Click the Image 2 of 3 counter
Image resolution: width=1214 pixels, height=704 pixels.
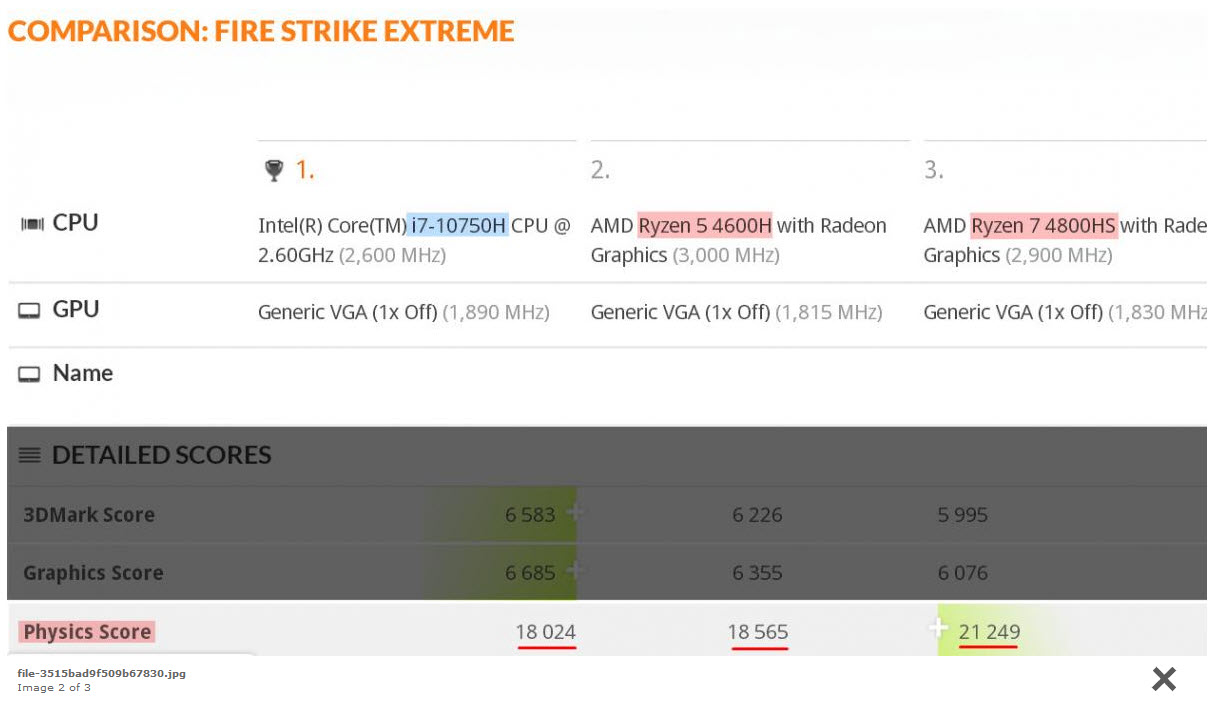[54, 688]
